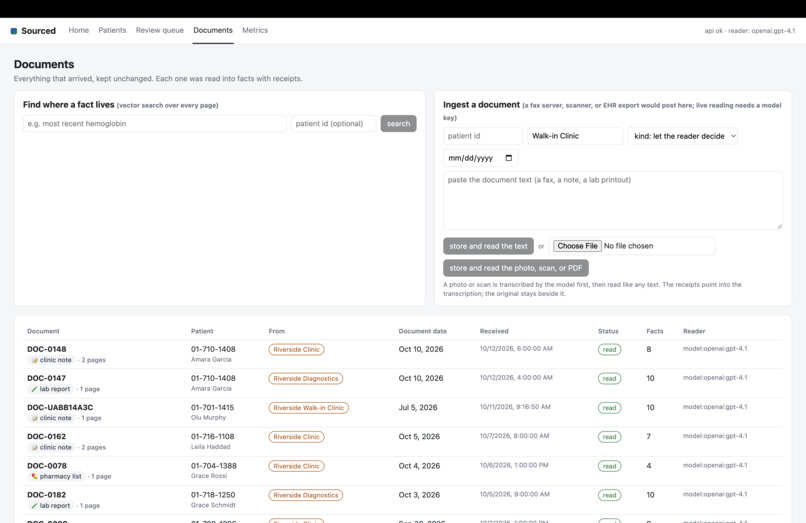Click the Received column header
806x523 pixels.
494,331
